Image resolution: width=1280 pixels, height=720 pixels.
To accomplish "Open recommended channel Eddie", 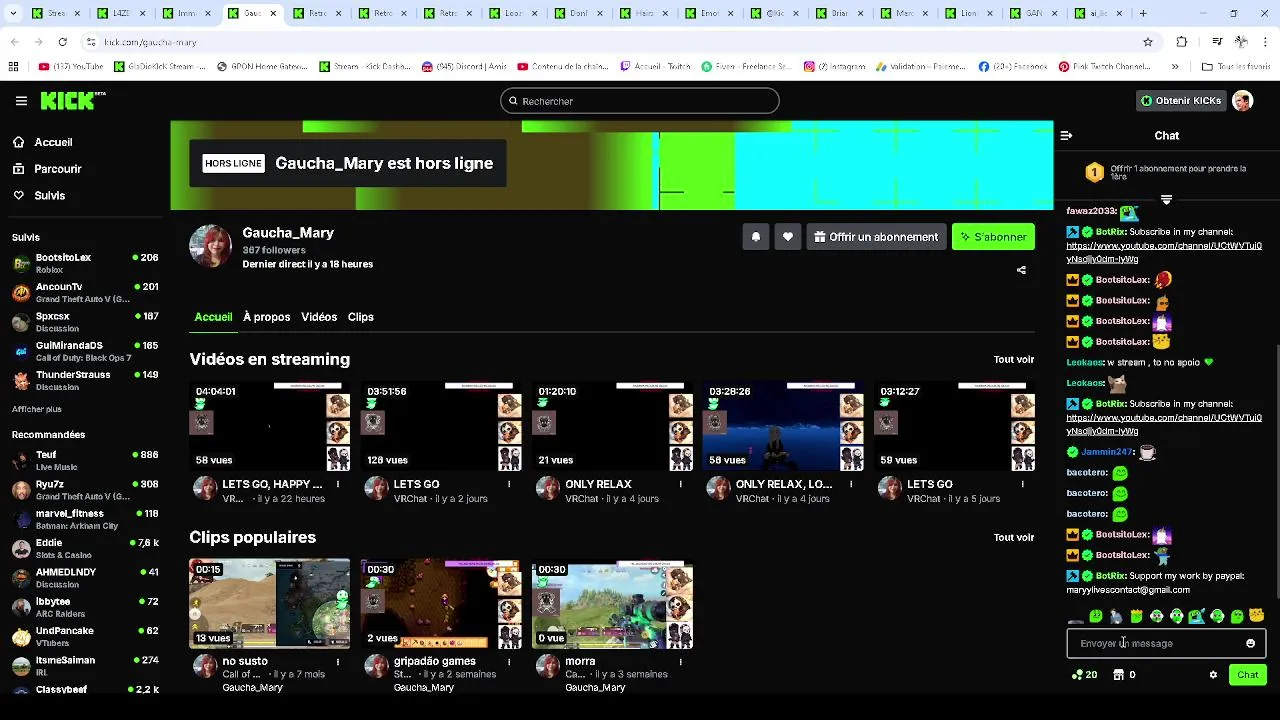I will pos(85,548).
